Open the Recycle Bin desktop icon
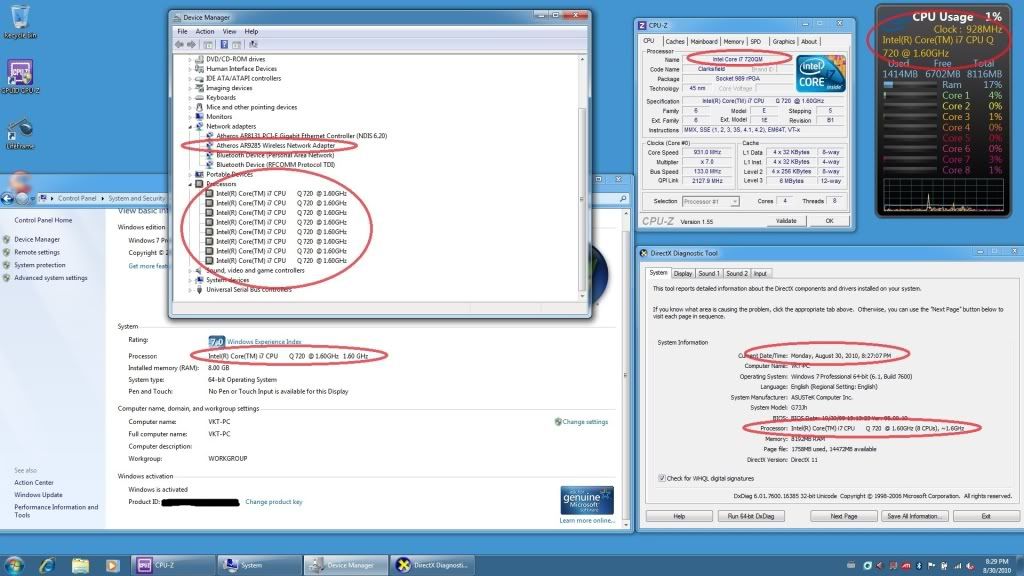 20,20
